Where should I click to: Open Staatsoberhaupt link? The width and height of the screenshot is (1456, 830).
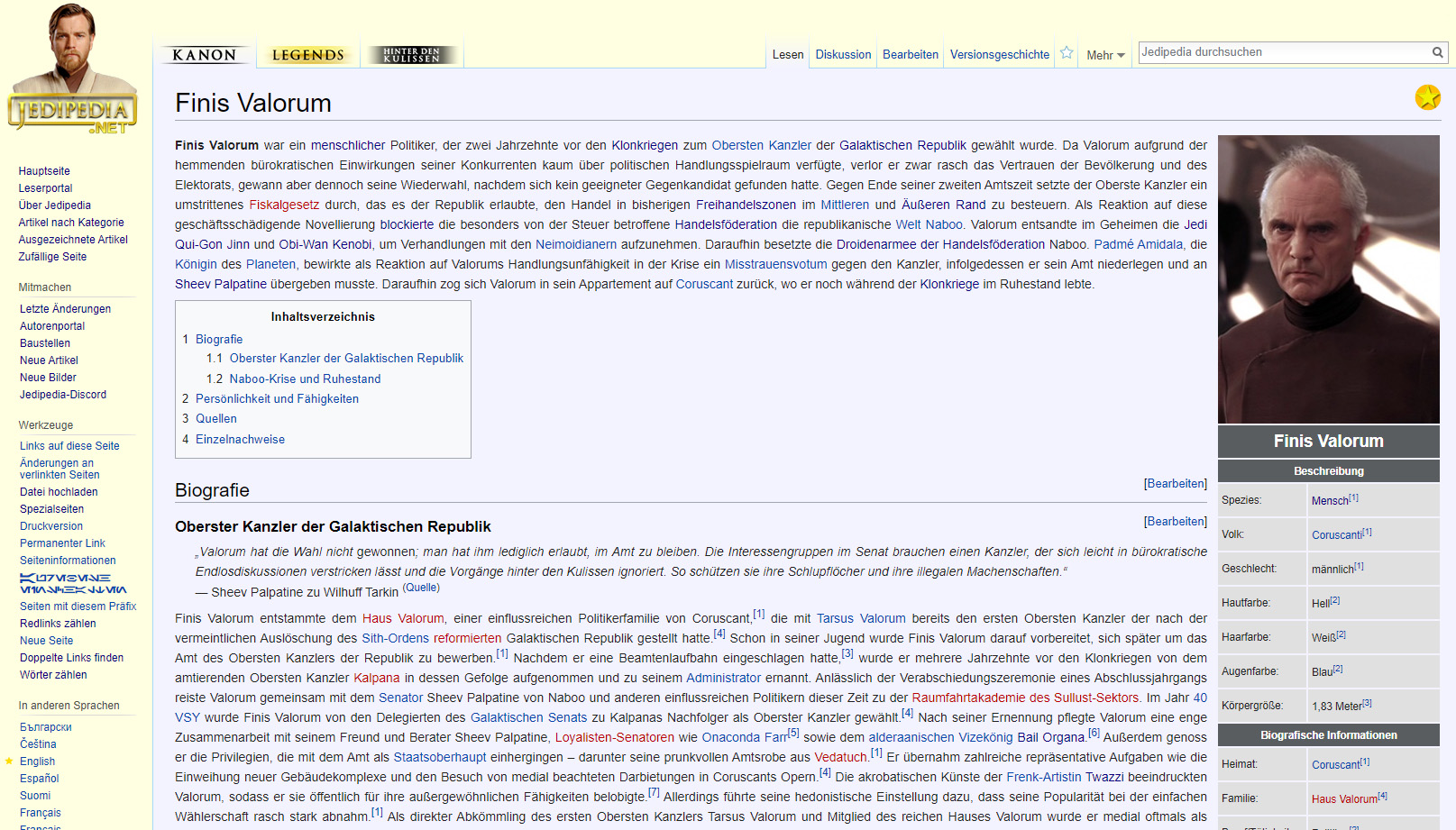pos(440,757)
